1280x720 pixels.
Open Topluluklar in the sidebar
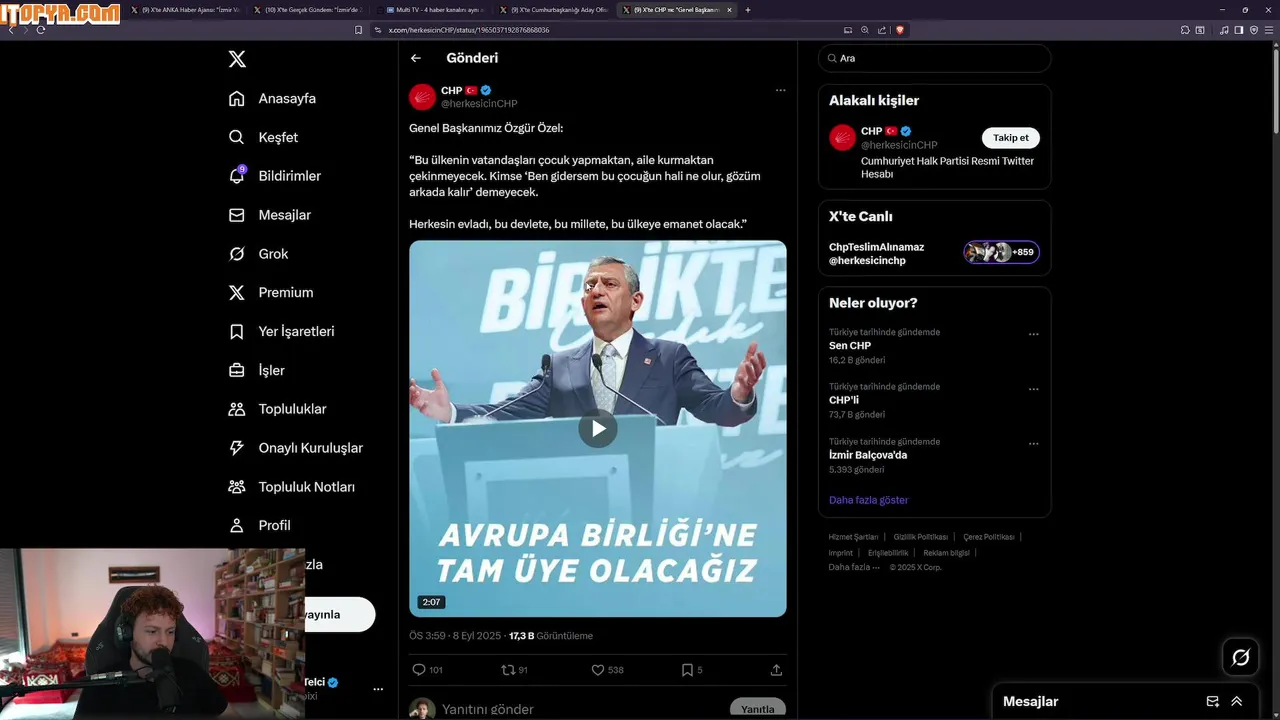pyautogui.click(x=277, y=409)
